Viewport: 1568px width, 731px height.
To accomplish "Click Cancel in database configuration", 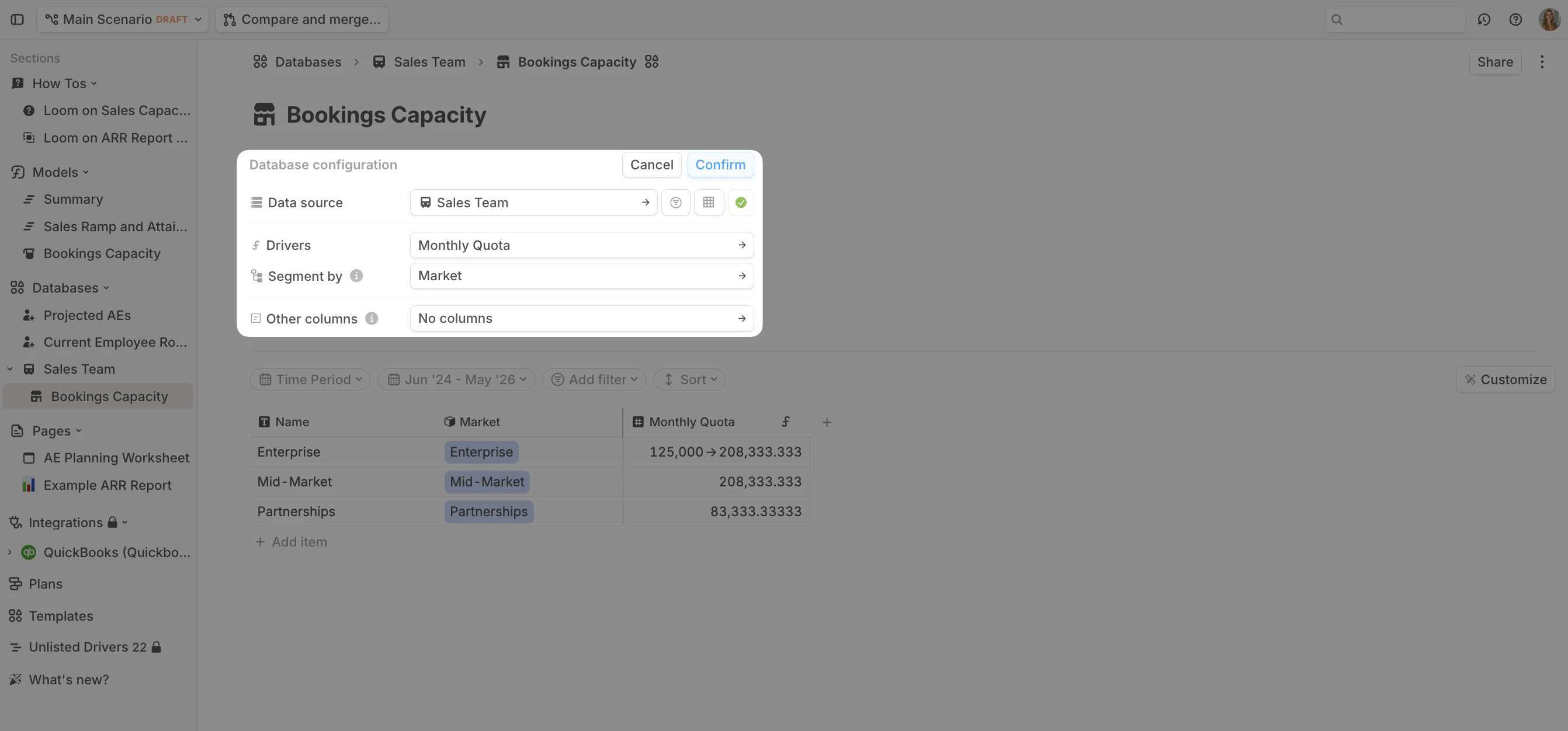I will pos(651,165).
